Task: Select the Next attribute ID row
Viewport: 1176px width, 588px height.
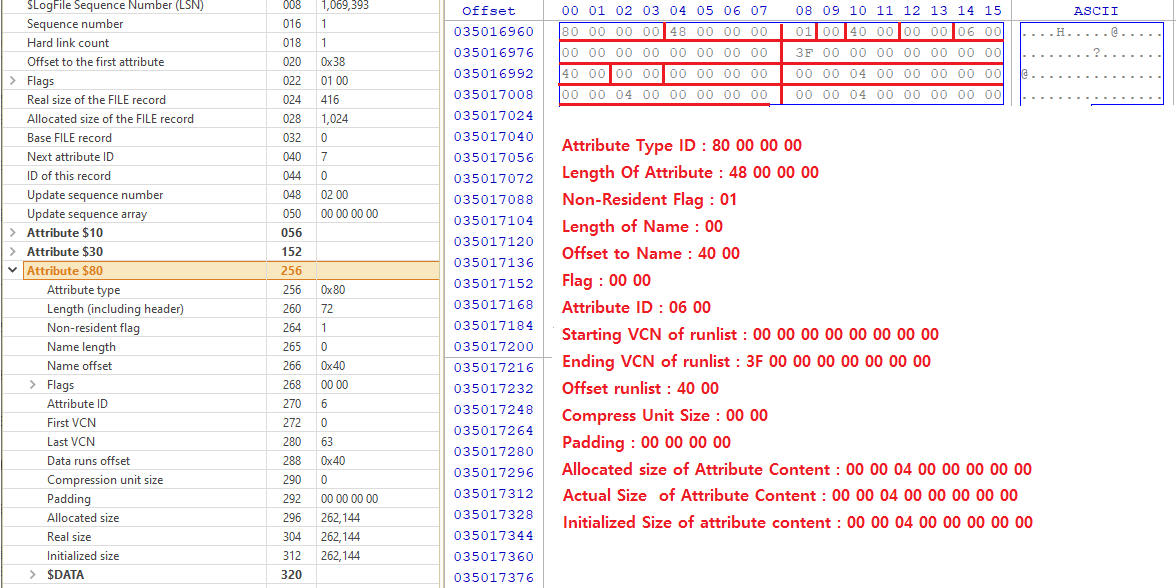Action: pyautogui.click(x=70, y=157)
